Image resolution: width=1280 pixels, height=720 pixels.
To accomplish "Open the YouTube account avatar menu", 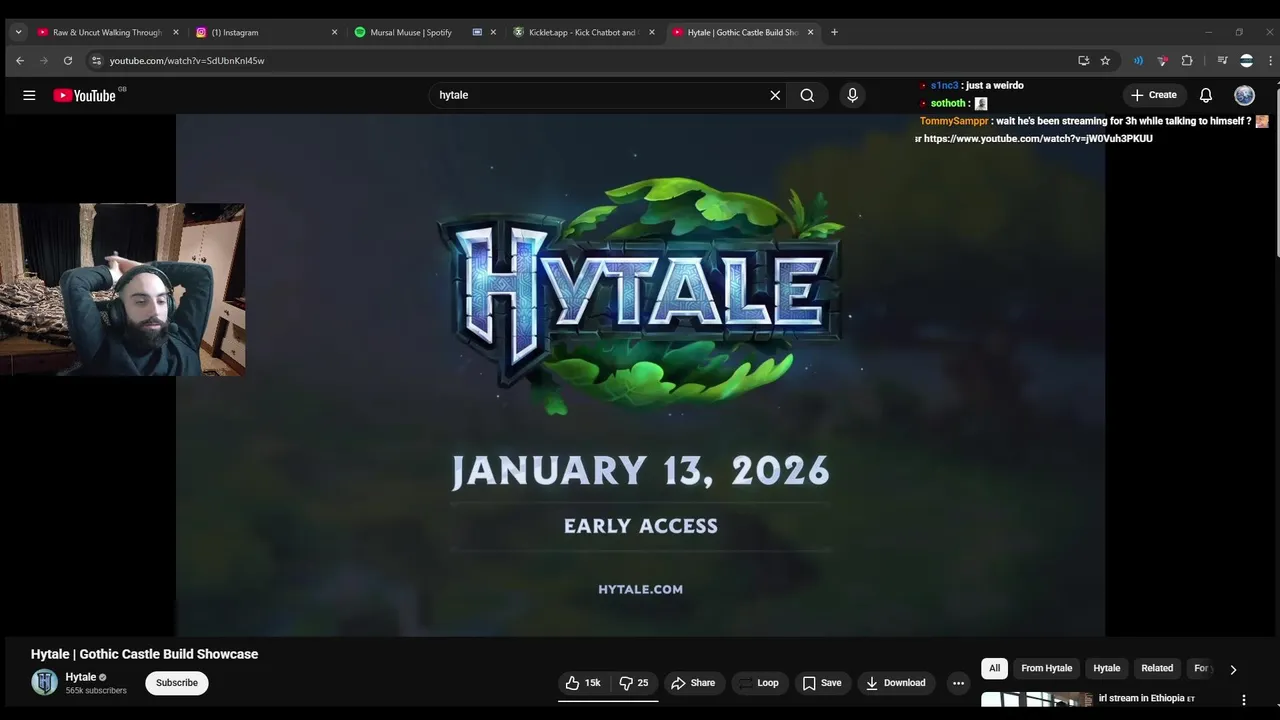I will [1244, 95].
